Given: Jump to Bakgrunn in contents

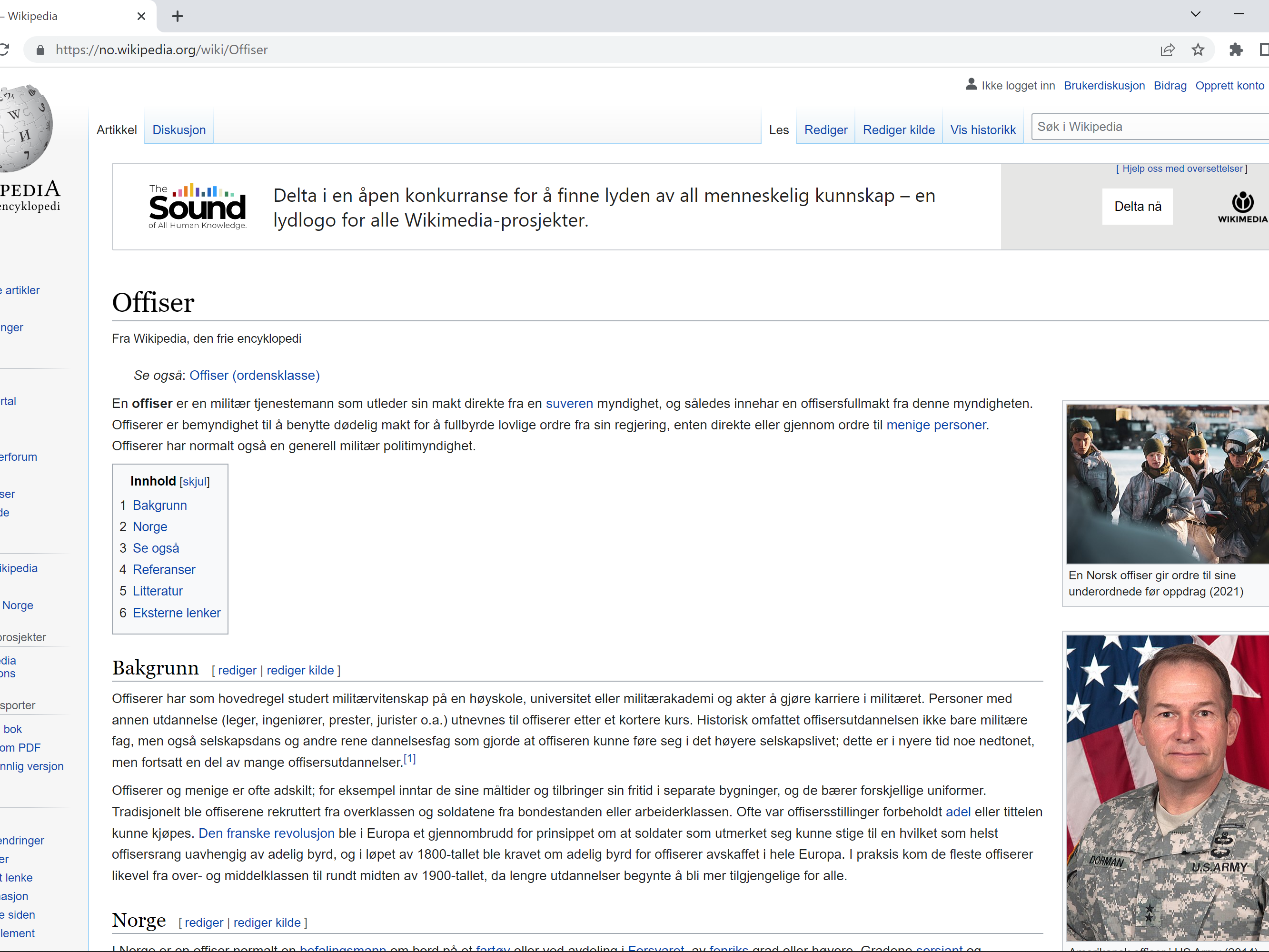Looking at the screenshot, I should pos(159,506).
